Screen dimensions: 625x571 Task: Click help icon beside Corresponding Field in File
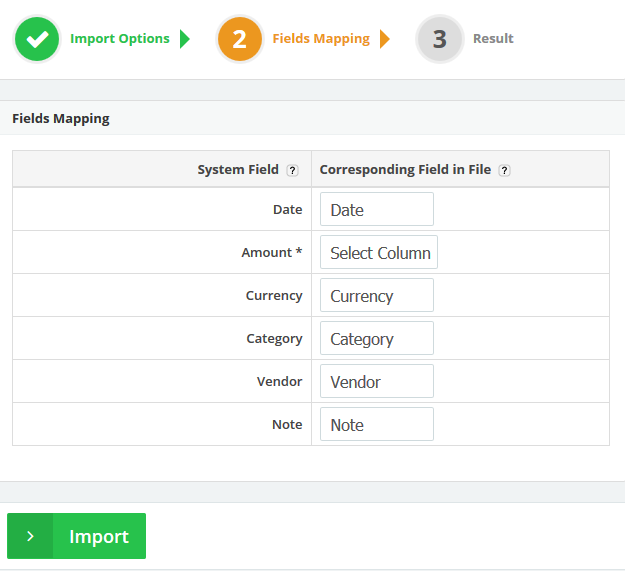tap(504, 170)
